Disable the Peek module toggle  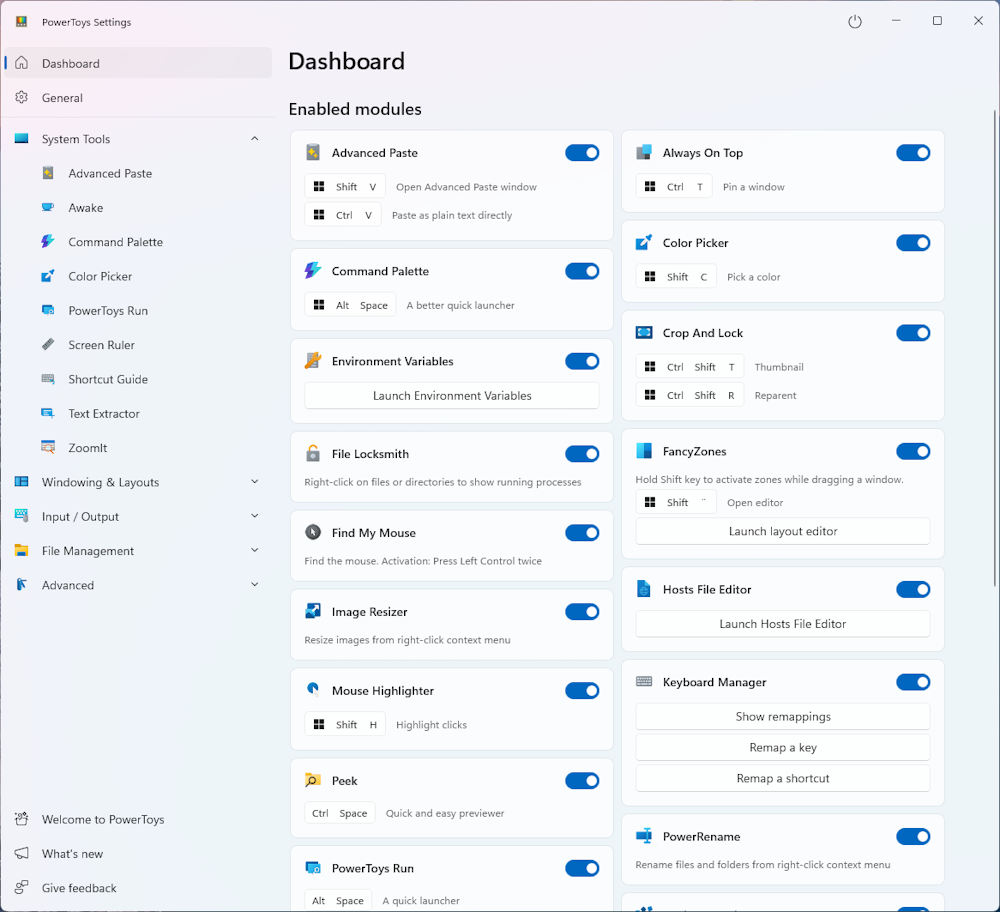coord(582,781)
